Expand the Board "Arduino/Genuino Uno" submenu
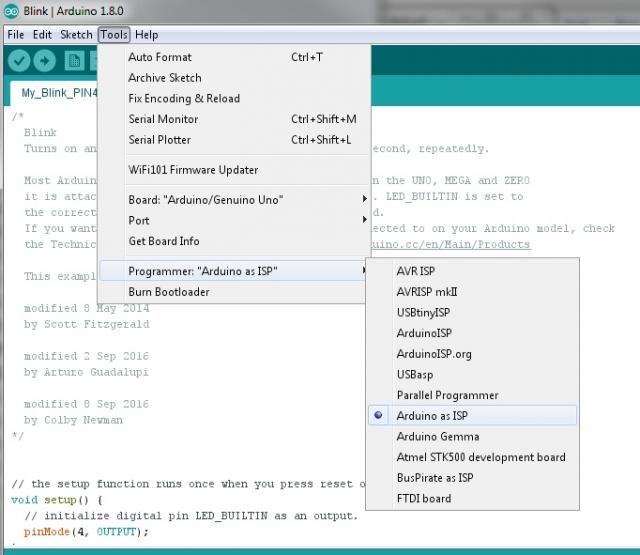 [x=235, y=200]
